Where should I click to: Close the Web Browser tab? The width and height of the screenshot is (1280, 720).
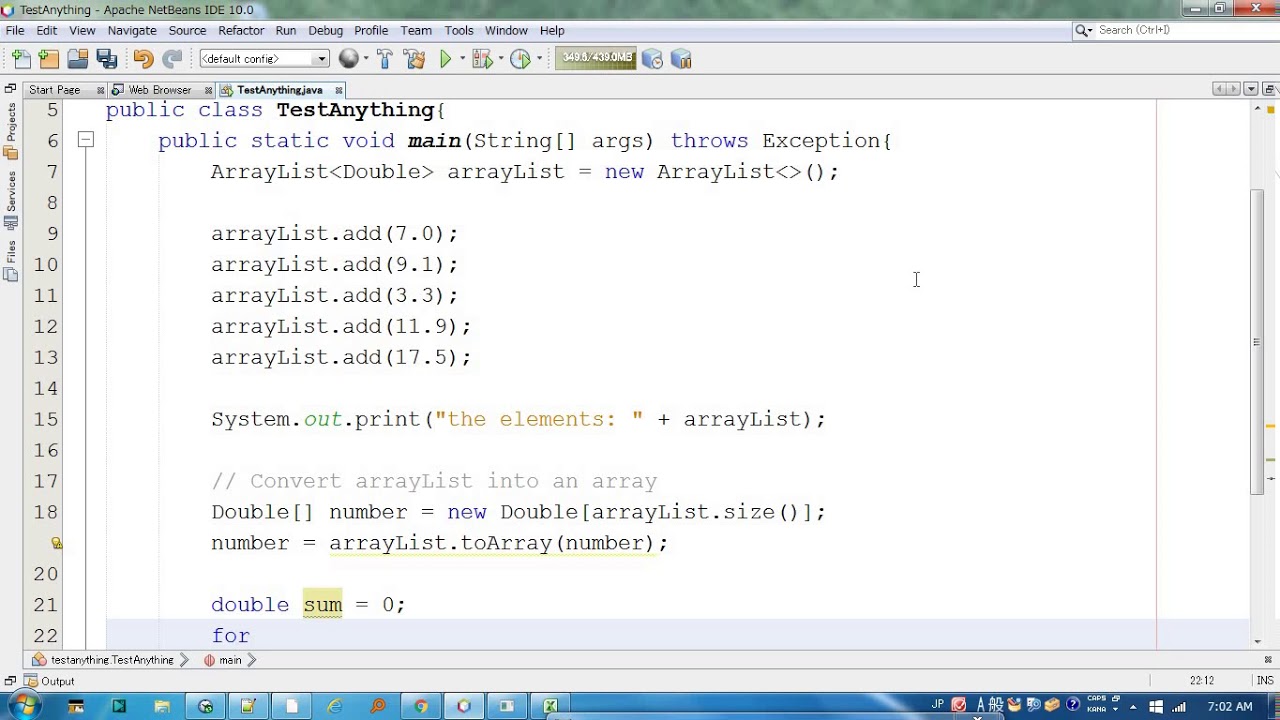[x=208, y=90]
